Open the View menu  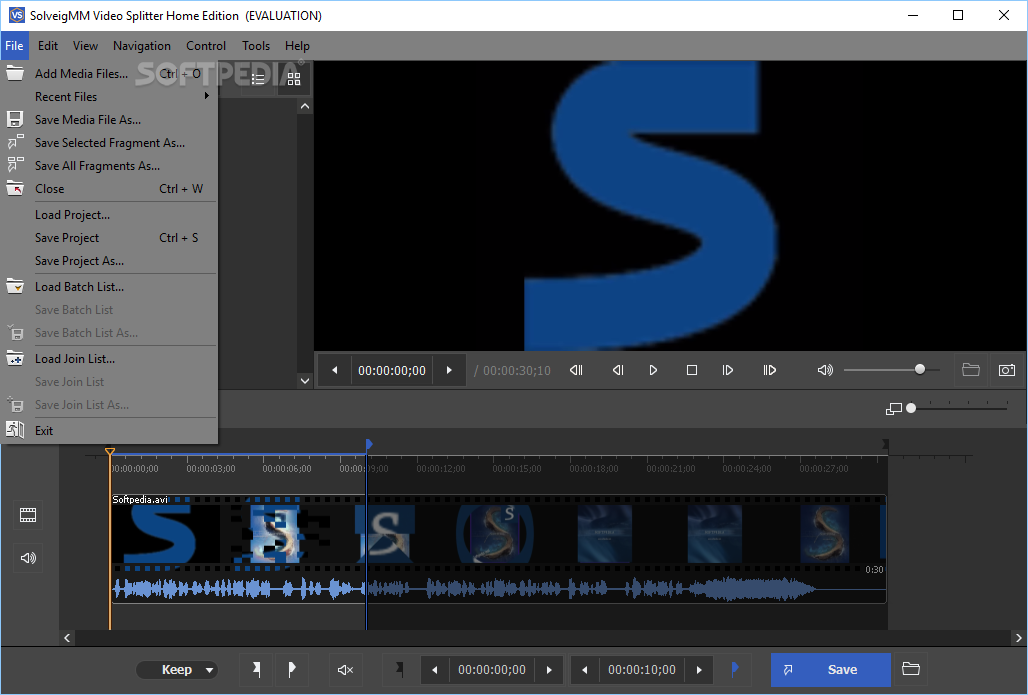coord(85,46)
